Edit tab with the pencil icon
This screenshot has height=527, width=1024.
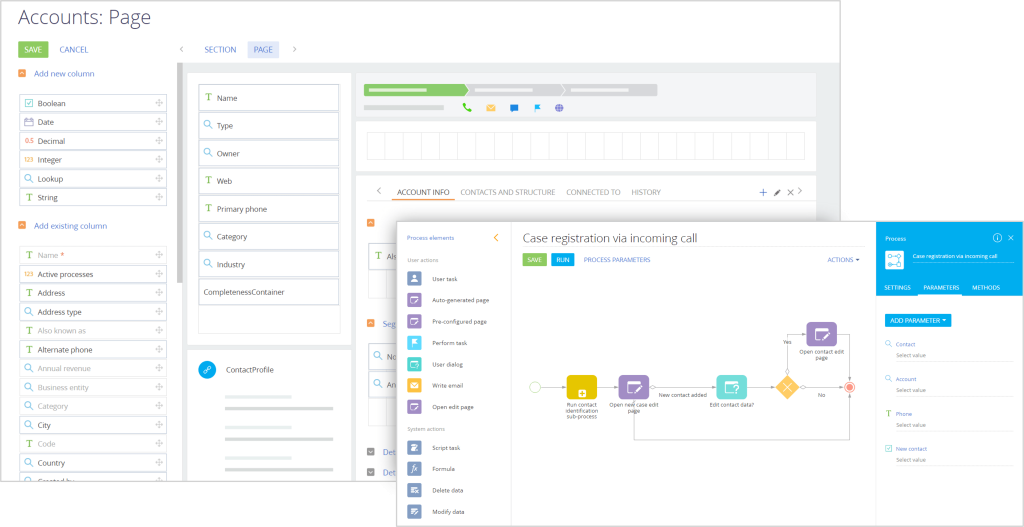pos(777,192)
